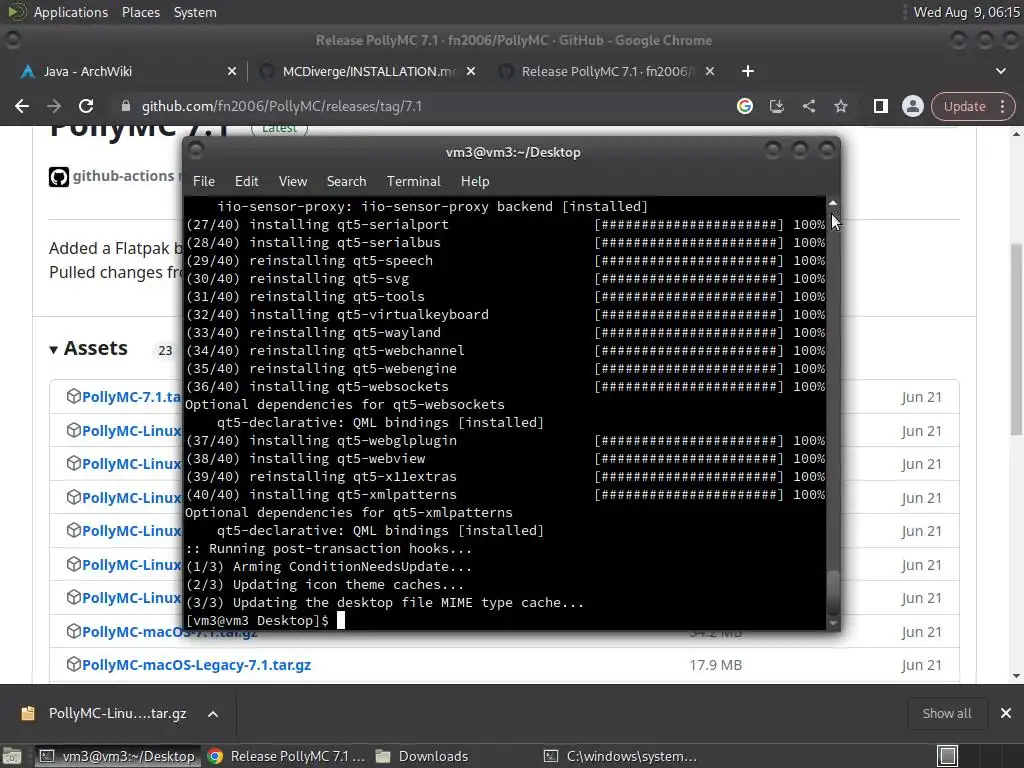Bookmark this page with the star icon
The image size is (1024, 768).
840,106
